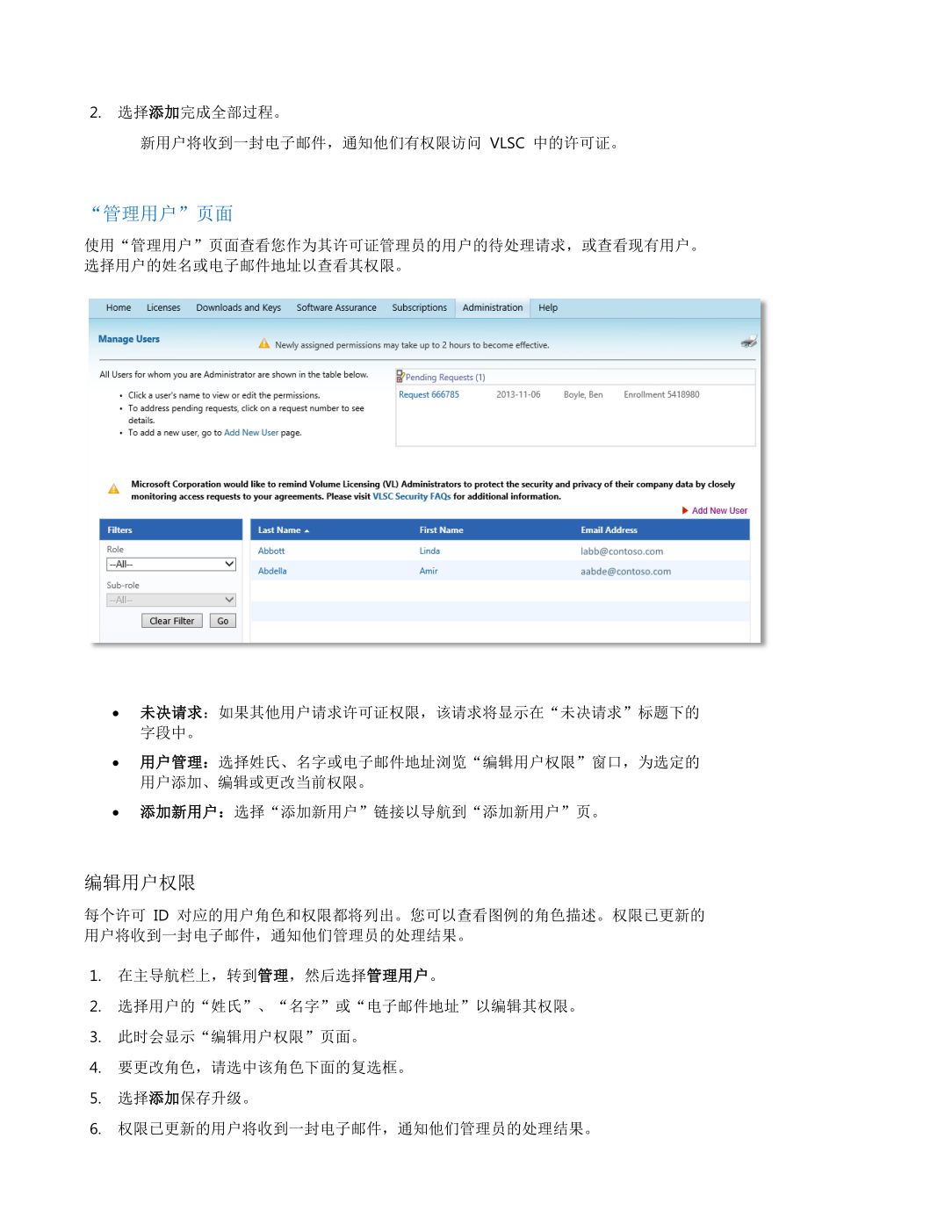Click the Pending Requests clipboard icon
The image size is (952, 1232).
point(400,377)
